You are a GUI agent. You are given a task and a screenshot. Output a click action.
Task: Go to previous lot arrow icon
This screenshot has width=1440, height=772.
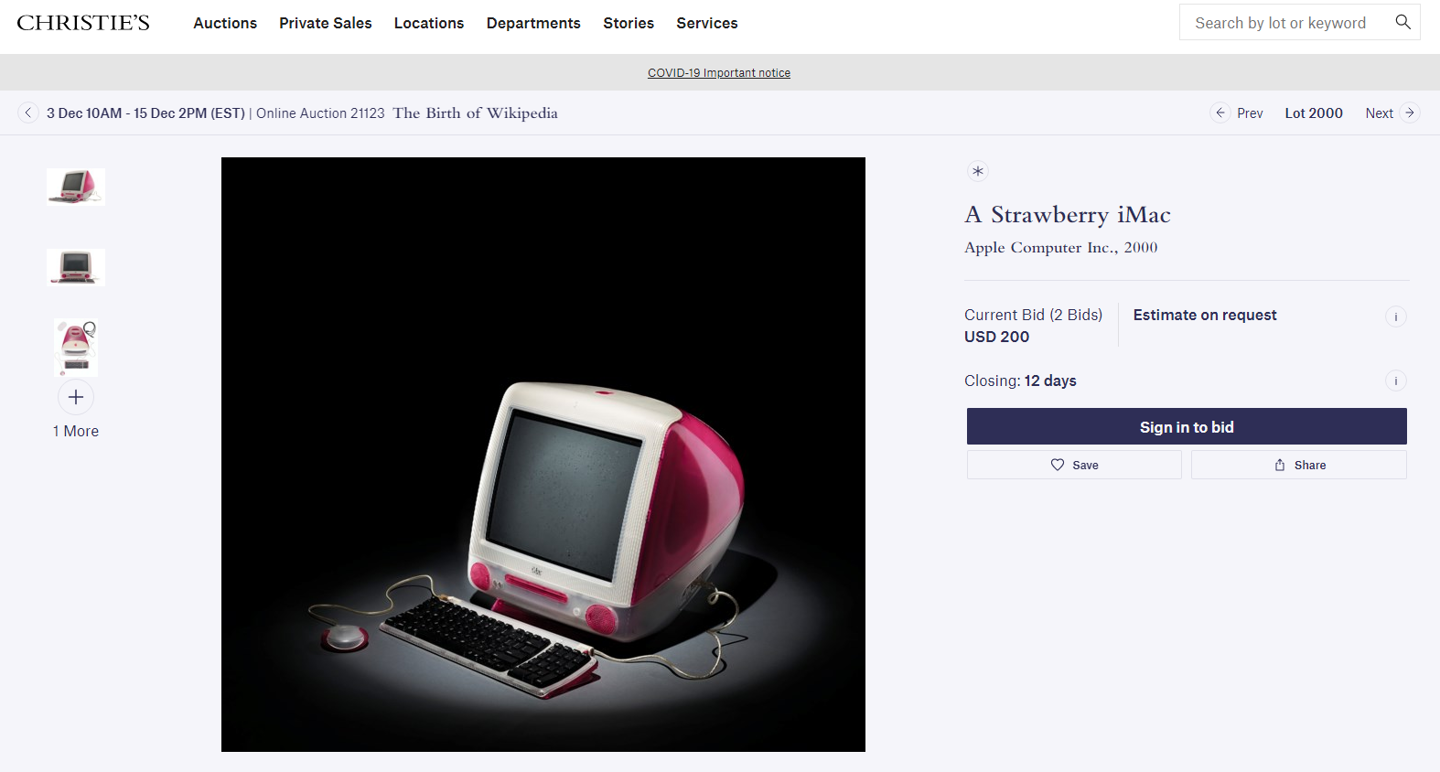coord(1220,113)
